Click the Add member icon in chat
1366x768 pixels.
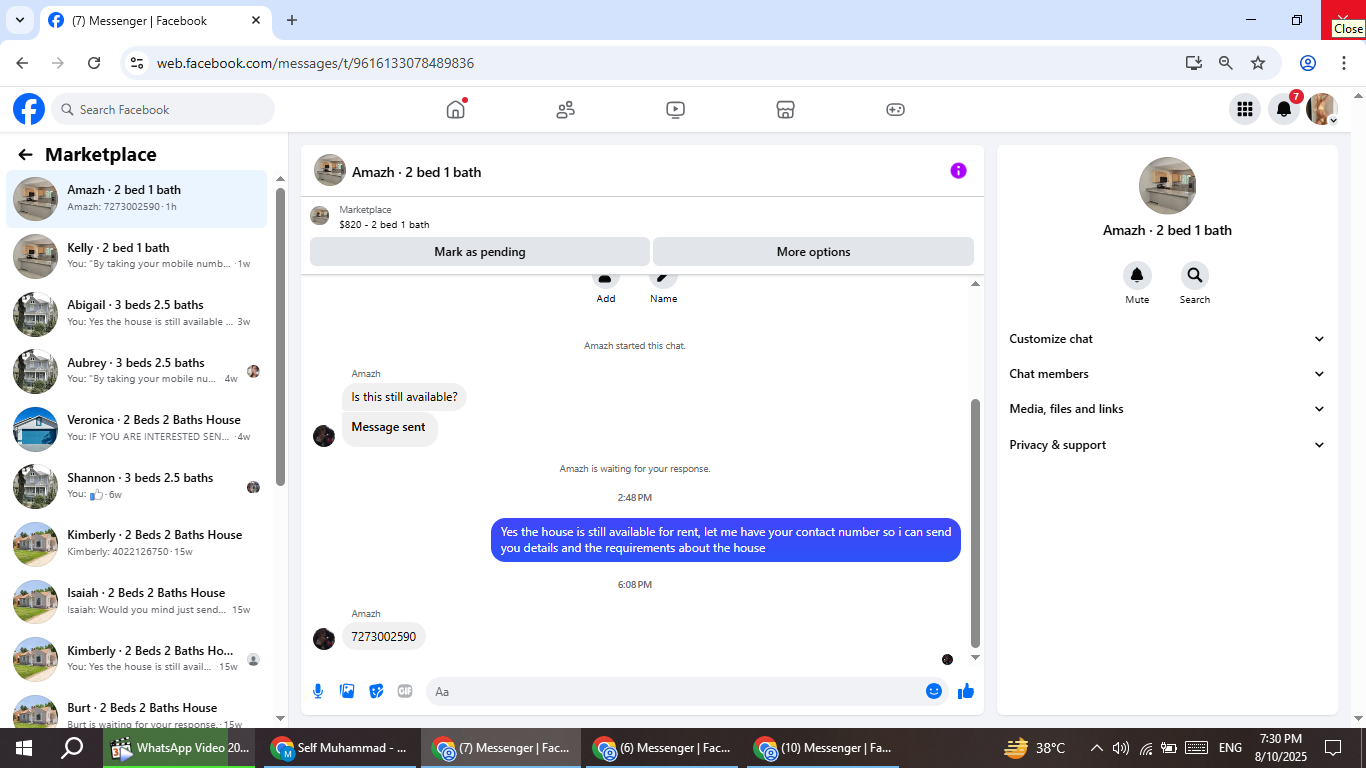[606, 279]
